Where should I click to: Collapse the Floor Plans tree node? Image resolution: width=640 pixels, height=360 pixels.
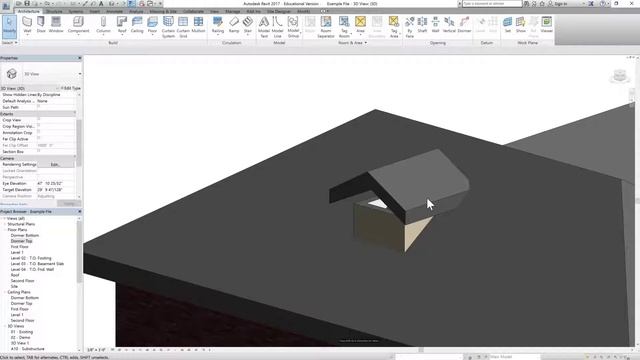pyautogui.click(x=5, y=230)
